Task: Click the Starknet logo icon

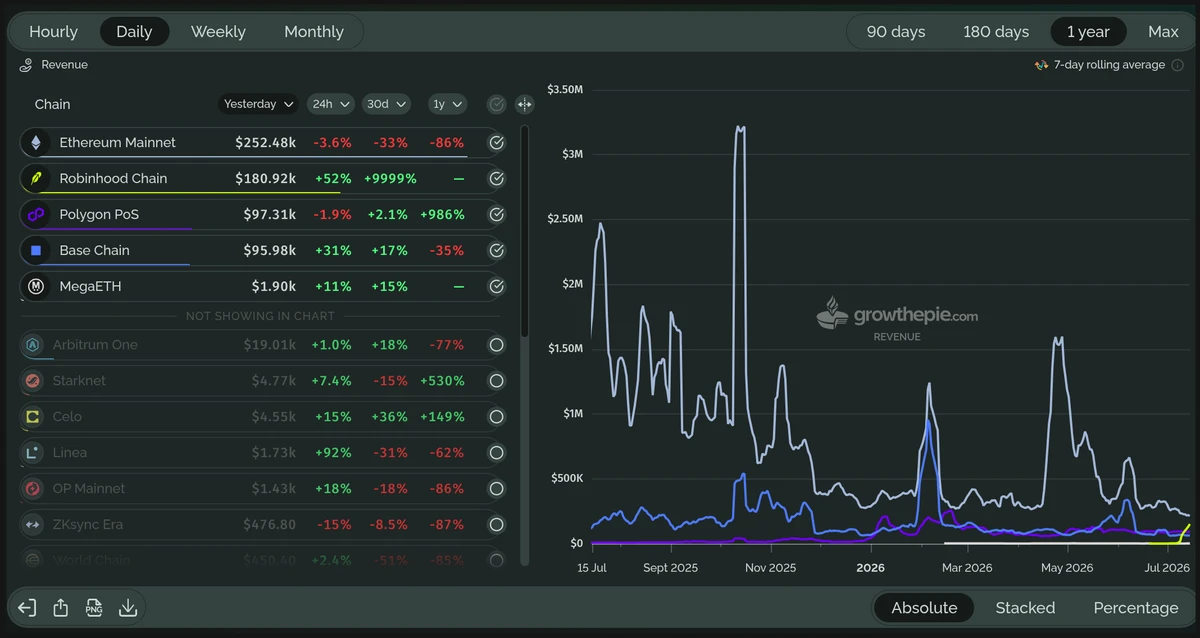Action: [33, 381]
